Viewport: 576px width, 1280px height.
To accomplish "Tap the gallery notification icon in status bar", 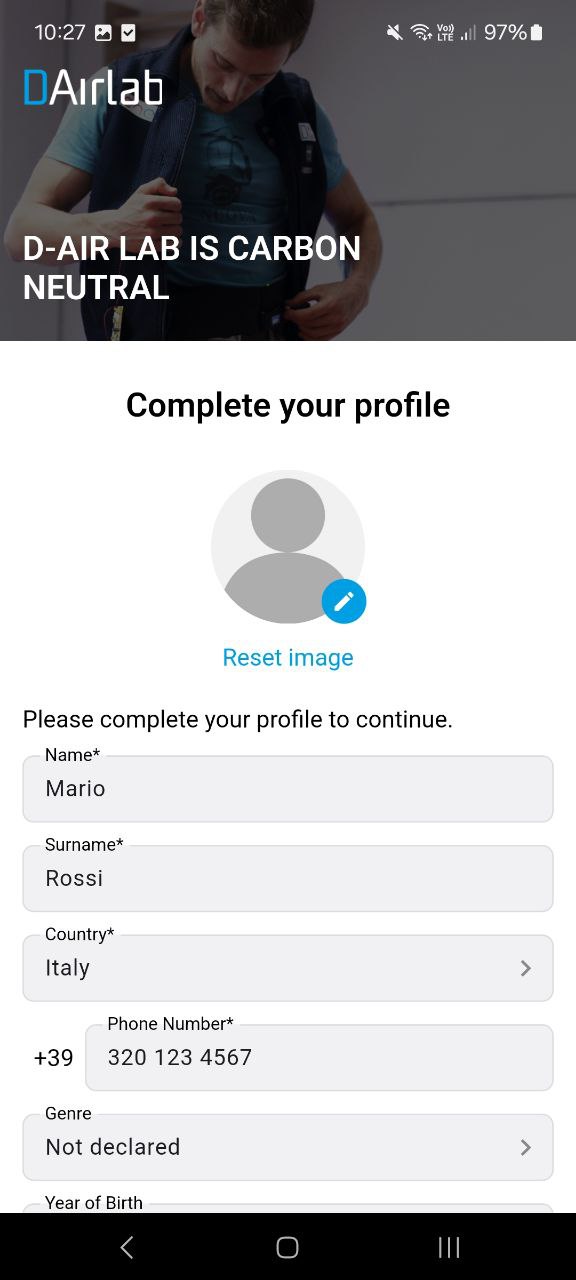I will (x=103, y=32).
